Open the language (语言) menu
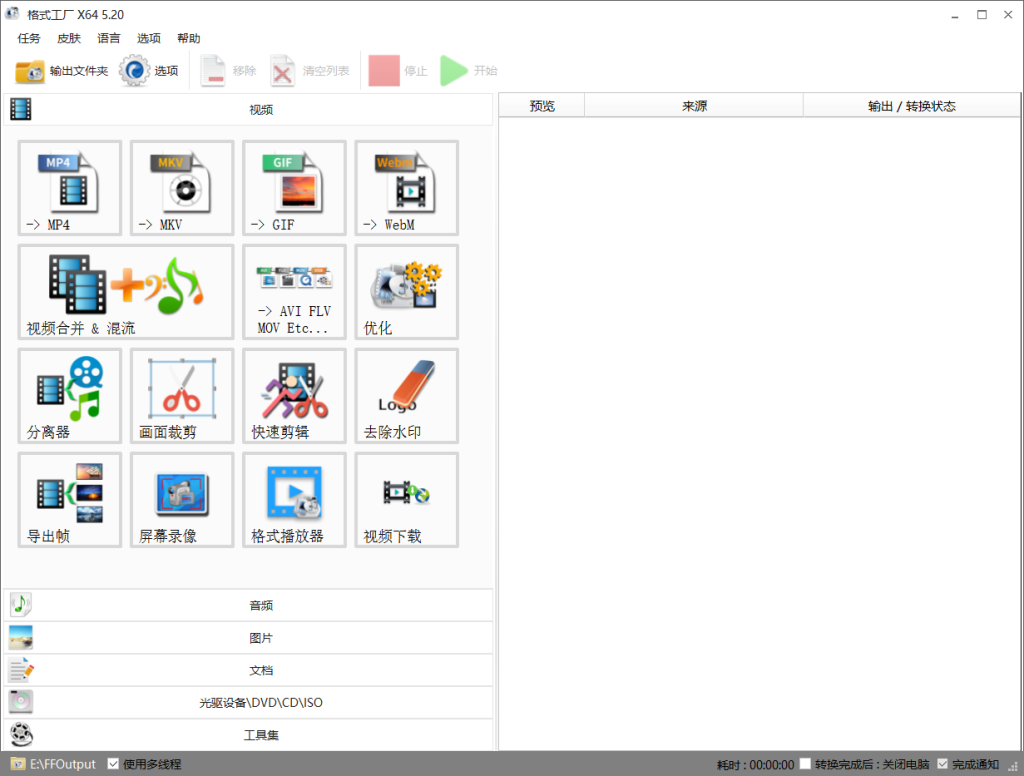Screen dimensions: 1024x776 (109, 38)
